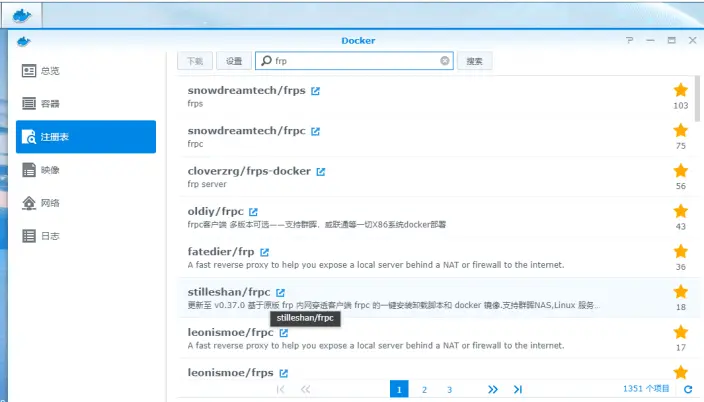This screenshot has width=704, height=402.
Task: Click the Docker whale icon in the window title bar
Action: tap(23, 42)
